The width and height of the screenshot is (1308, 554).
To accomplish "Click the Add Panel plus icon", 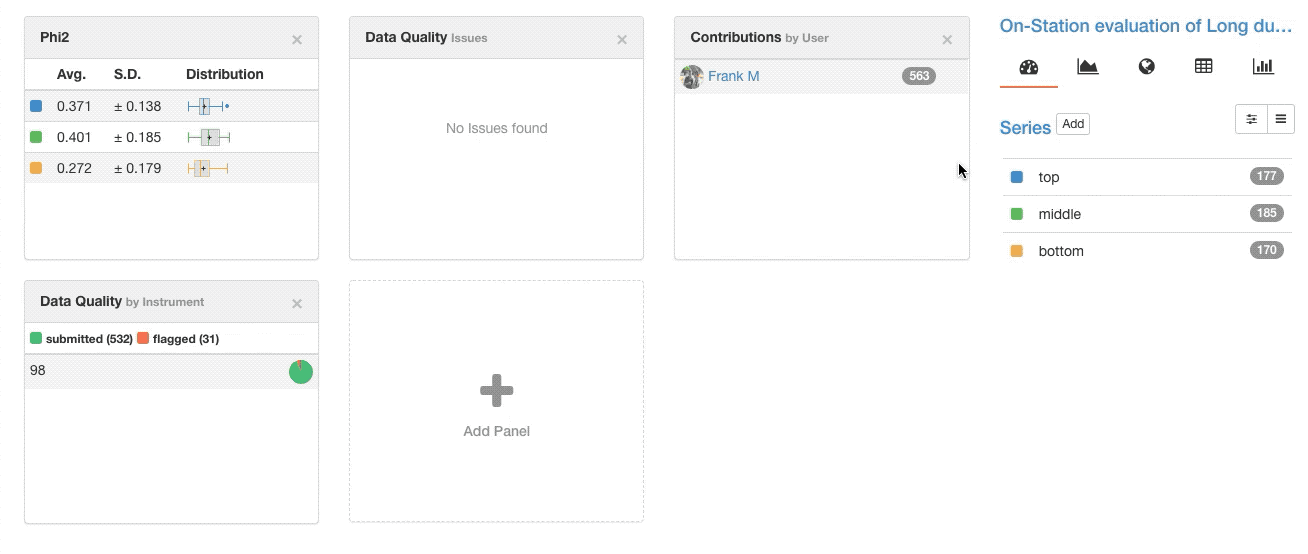I will 497,391.
